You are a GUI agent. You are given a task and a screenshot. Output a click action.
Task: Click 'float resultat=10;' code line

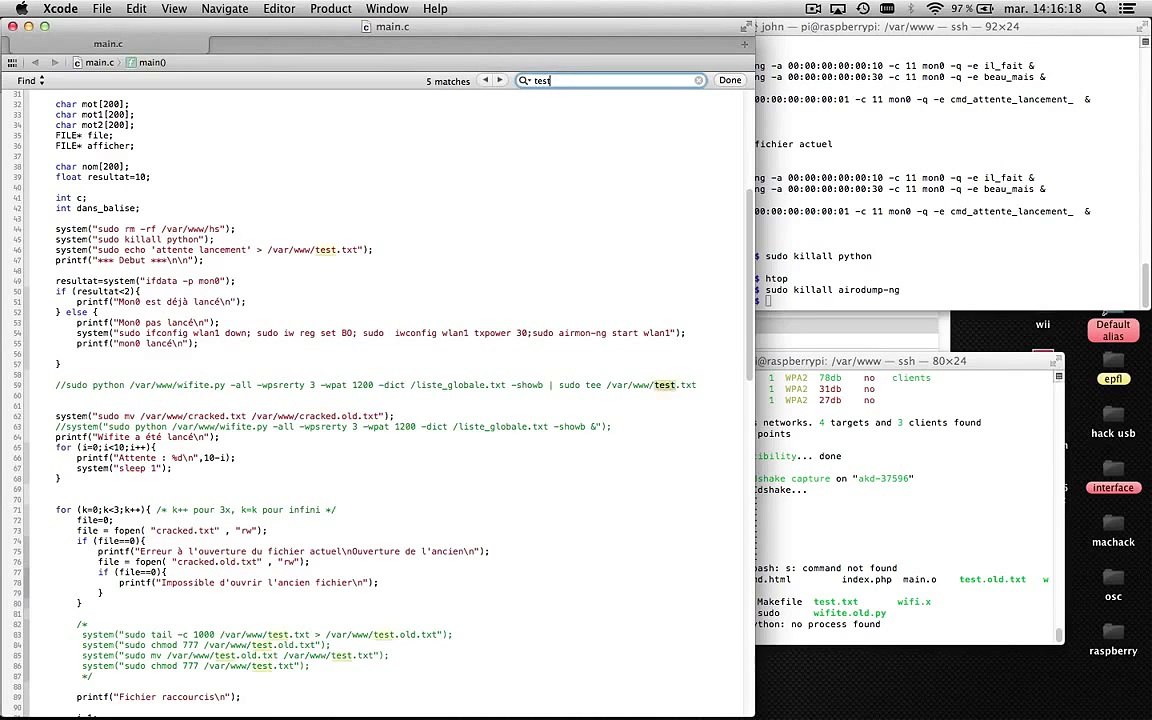pos(102,177)
